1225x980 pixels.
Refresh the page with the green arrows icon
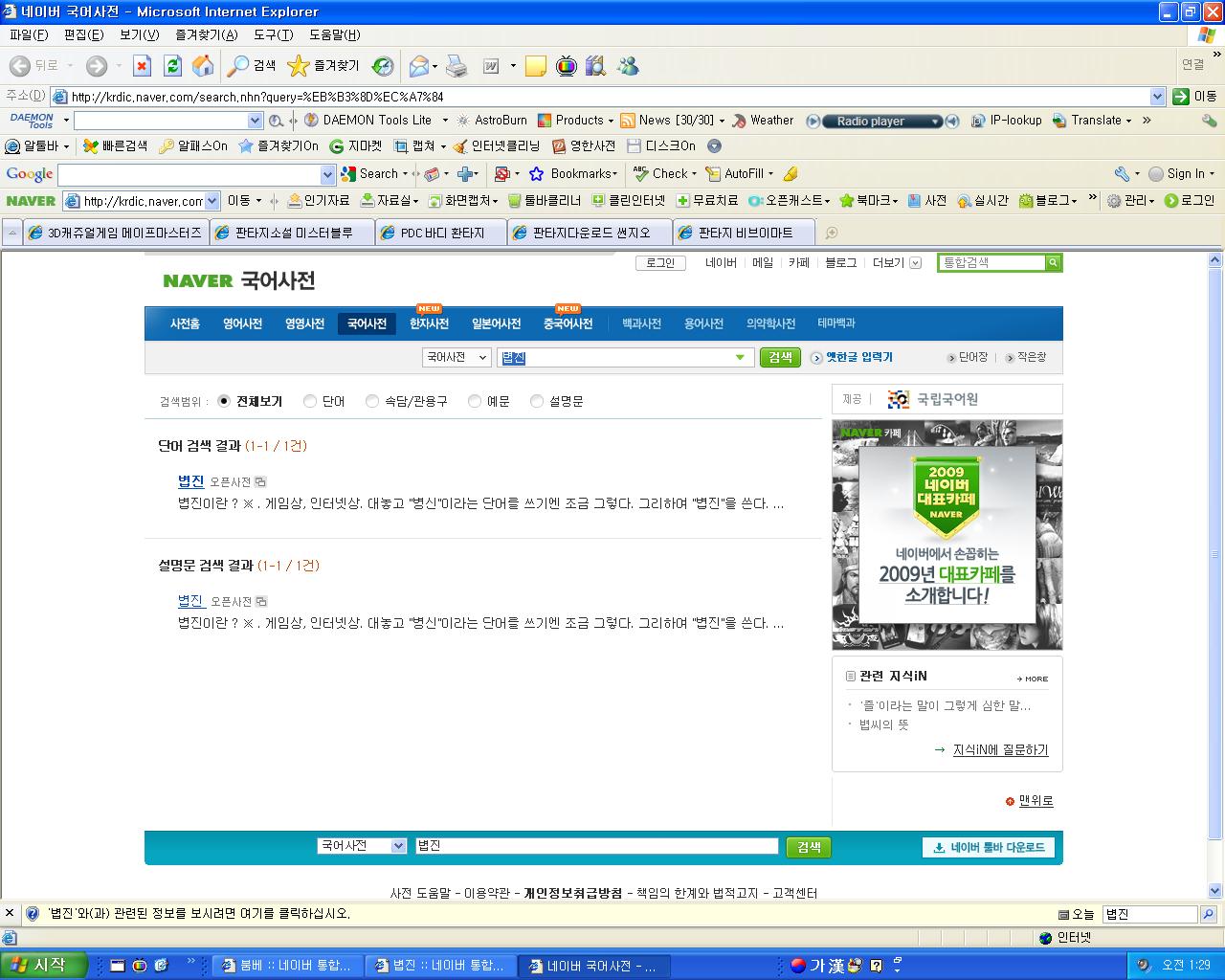tap(172, 66)
